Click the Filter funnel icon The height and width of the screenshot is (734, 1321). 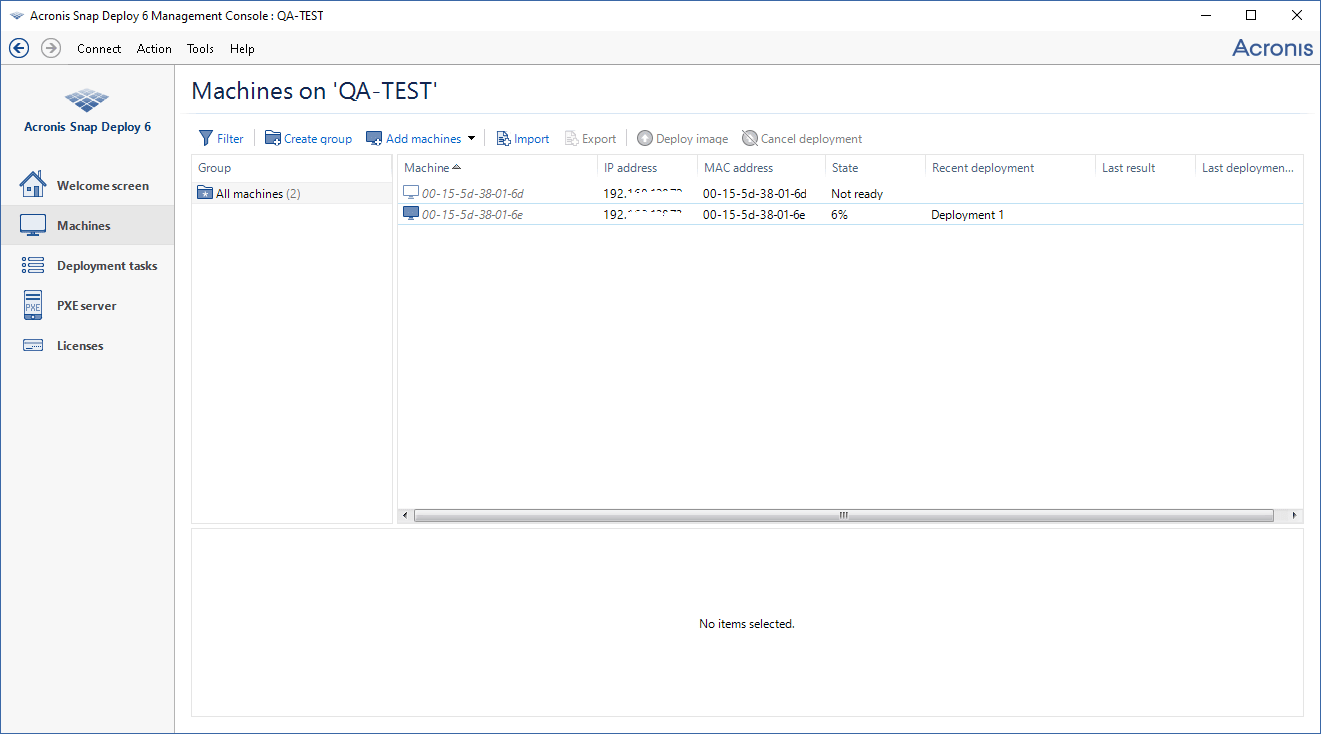coord(206,138)
